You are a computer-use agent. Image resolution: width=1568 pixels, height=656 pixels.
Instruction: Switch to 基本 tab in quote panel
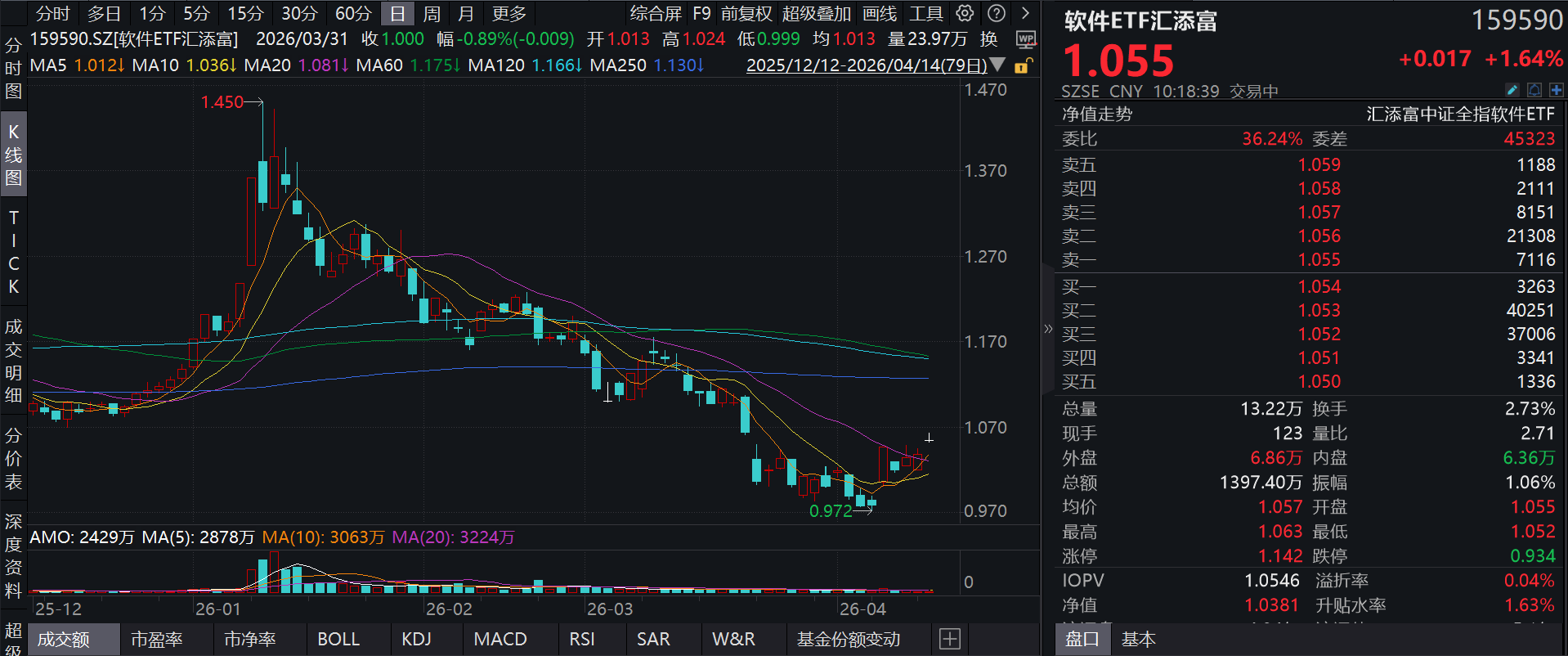coord(1138,639)
